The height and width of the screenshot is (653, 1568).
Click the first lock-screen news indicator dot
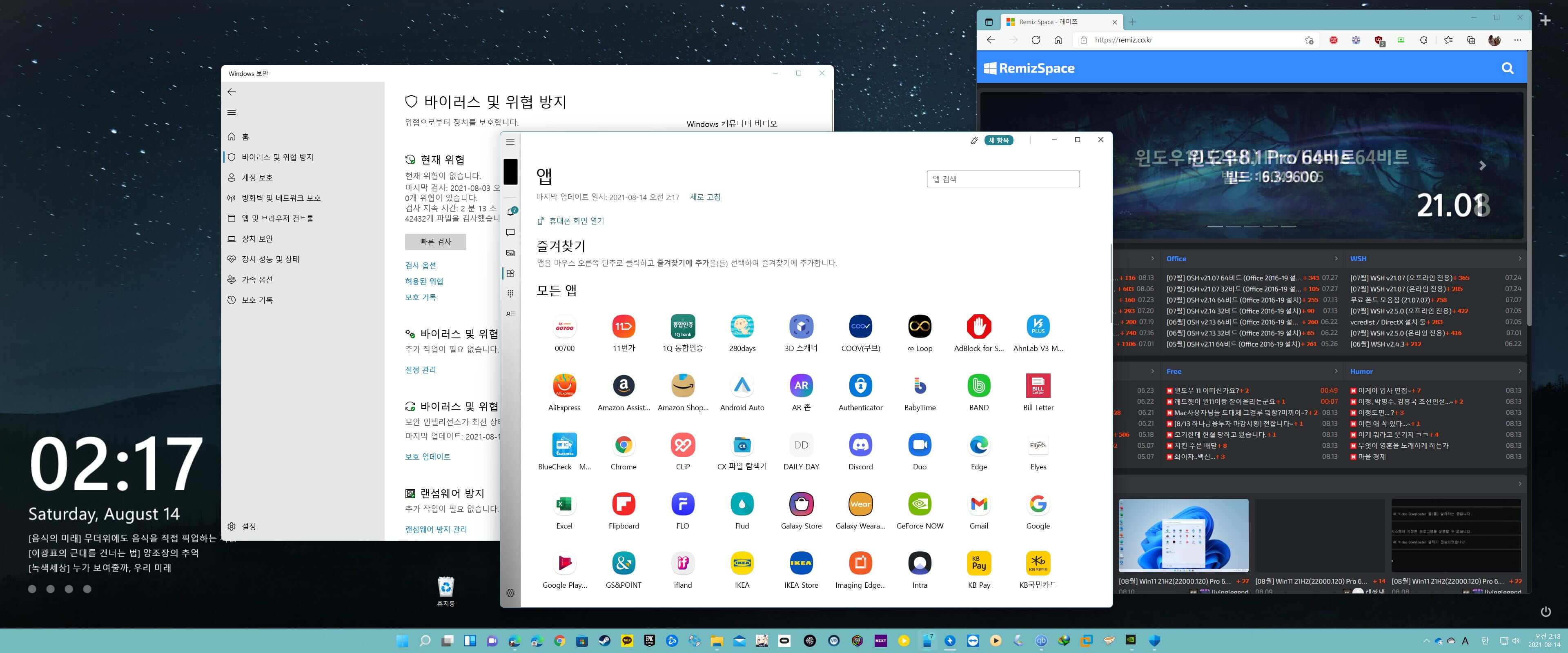(x=32, y=589)
